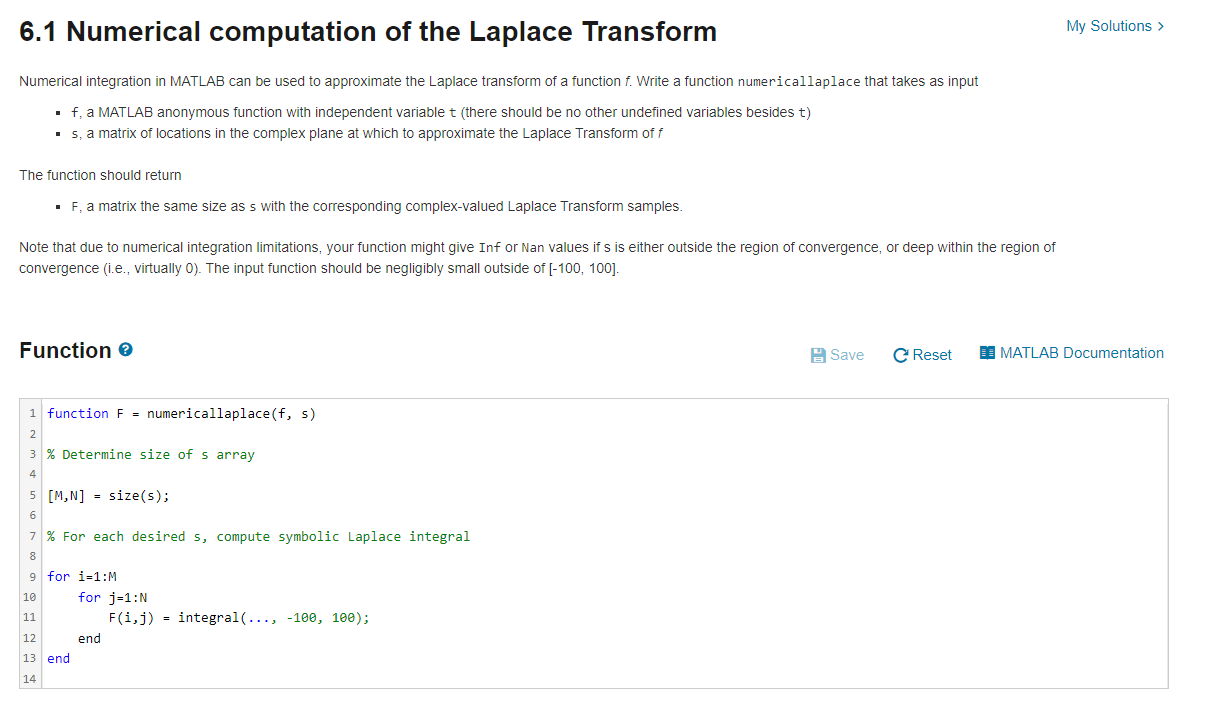Click the chevron beside My Solutions
This screenshot has width=1212, height=712.
[1159, 27]
